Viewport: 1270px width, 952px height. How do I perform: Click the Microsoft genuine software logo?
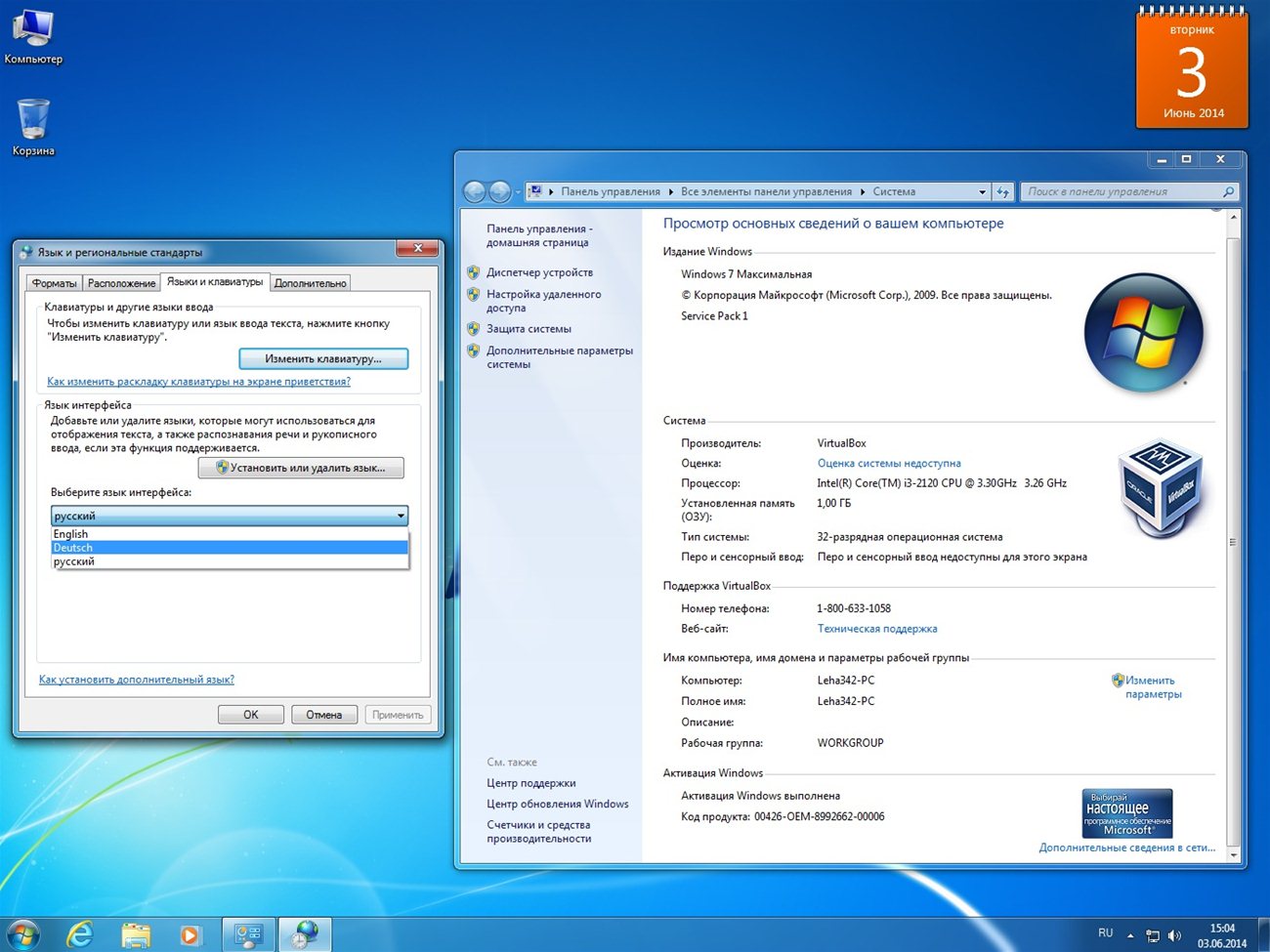coord(1126,812)
